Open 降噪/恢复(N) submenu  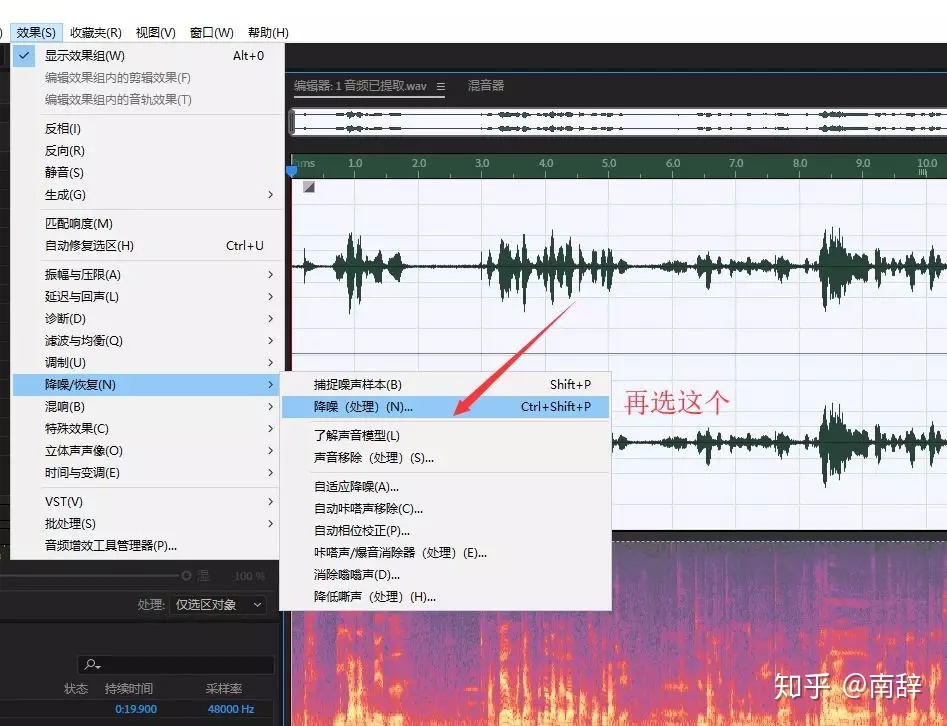[146, 385]
